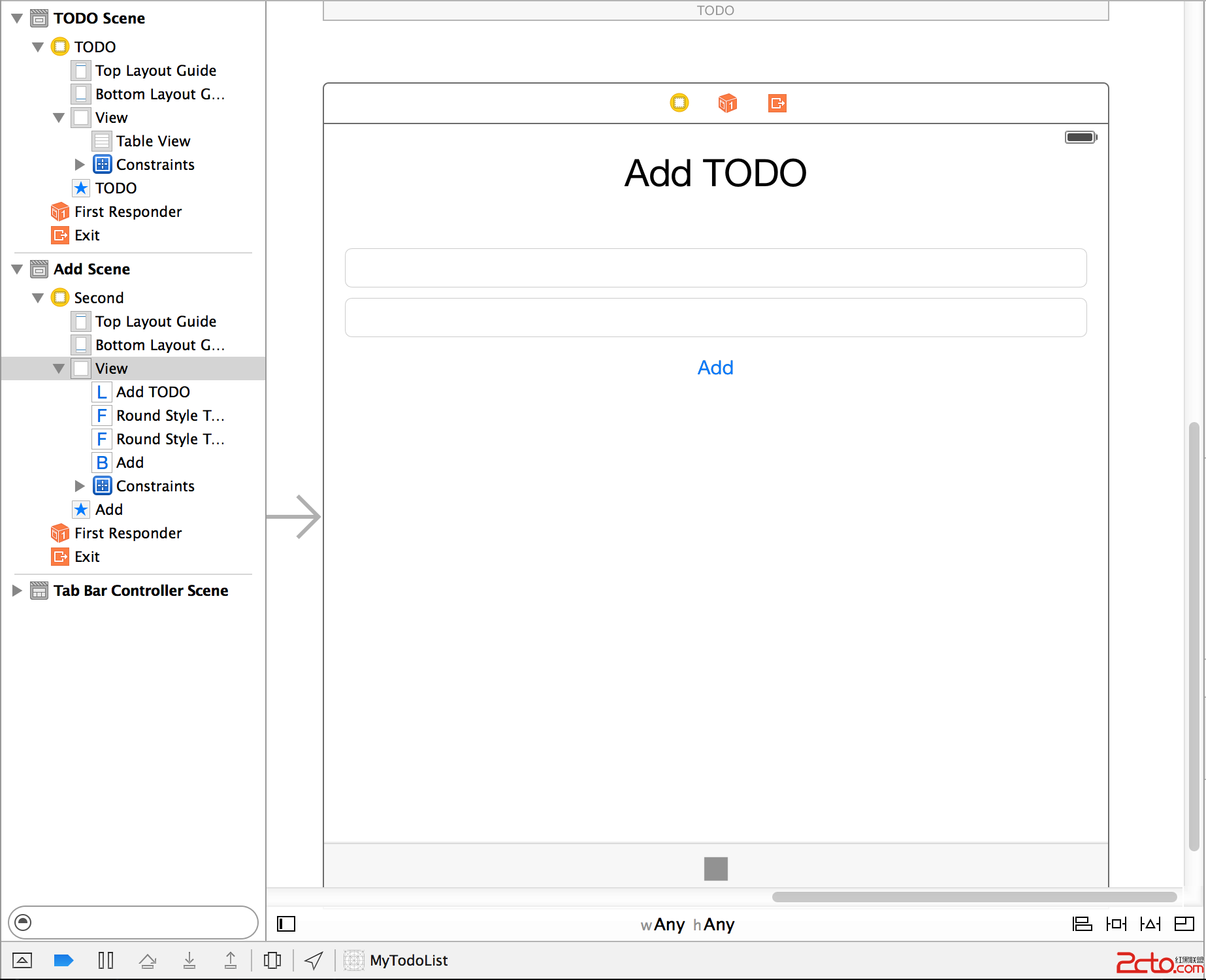Click the first round text field on canvas
The width and height of the screenshot is (1206, 980).
coord(715,268)
